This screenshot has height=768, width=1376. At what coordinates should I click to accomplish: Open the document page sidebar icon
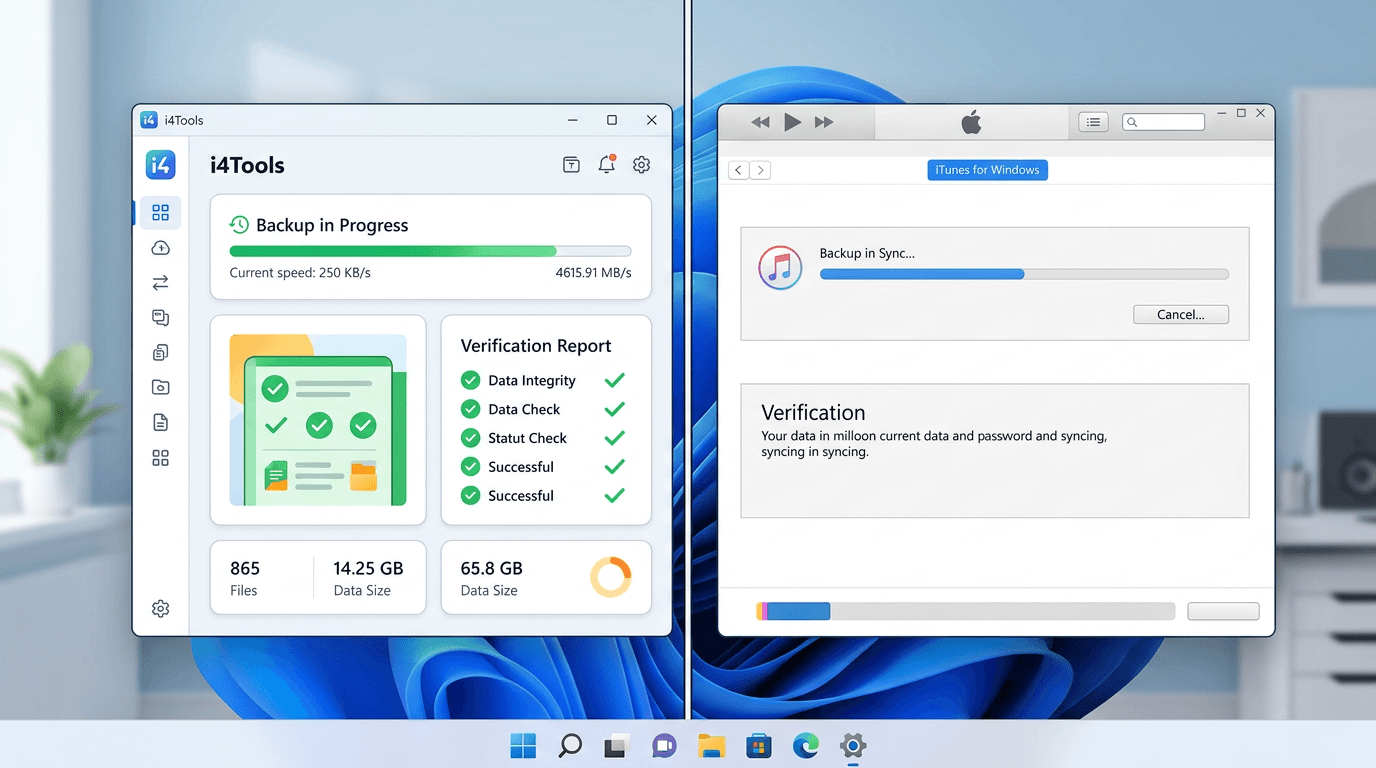pos(160,423)
